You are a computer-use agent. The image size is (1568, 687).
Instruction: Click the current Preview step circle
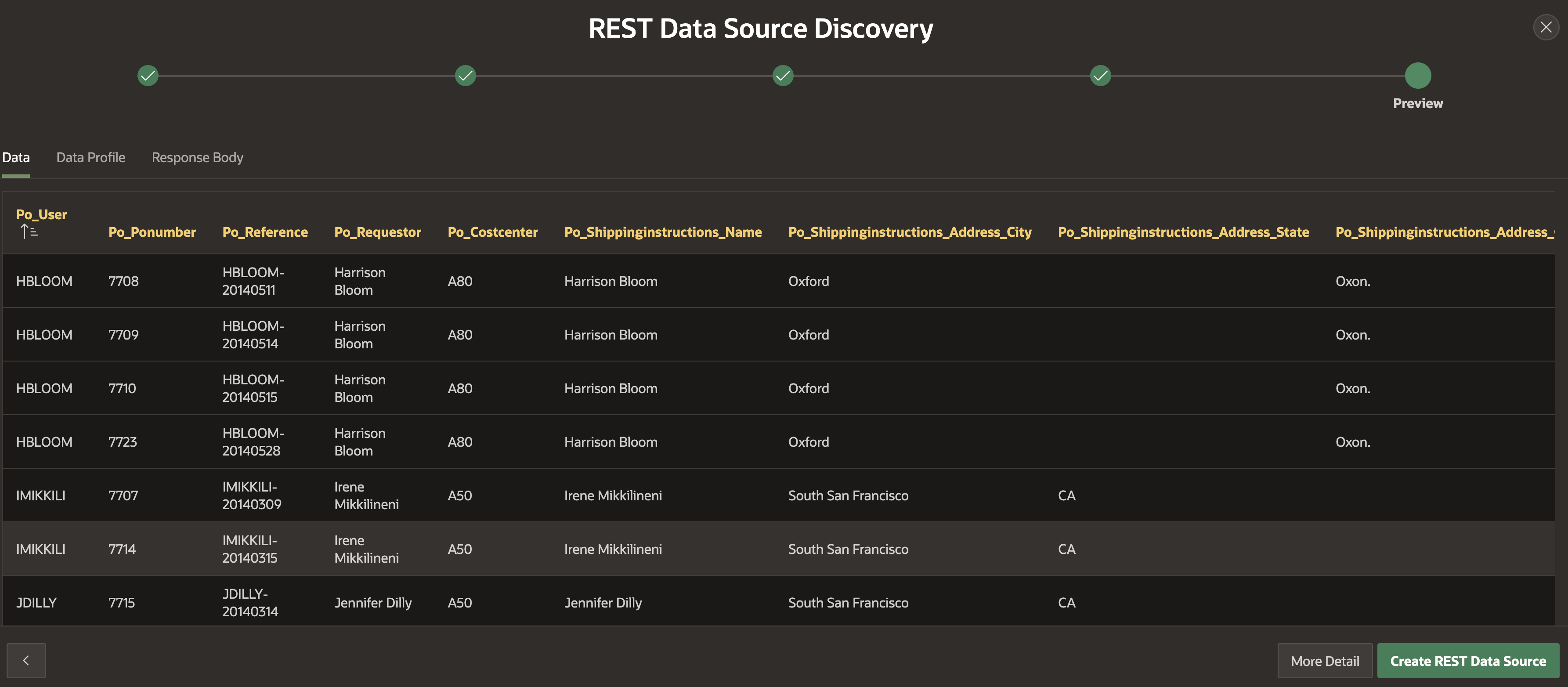click(1418, 76)
